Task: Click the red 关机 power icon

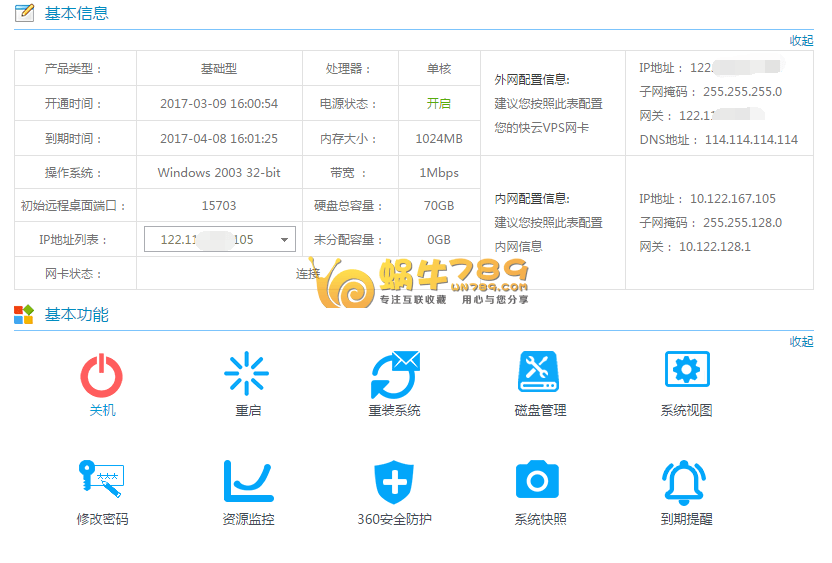Action: [102, 375]
